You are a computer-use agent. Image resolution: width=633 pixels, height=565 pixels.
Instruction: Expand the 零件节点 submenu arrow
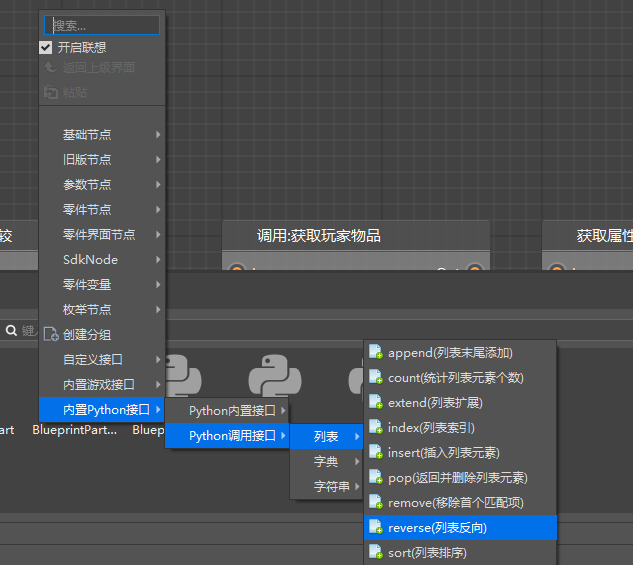158,209
